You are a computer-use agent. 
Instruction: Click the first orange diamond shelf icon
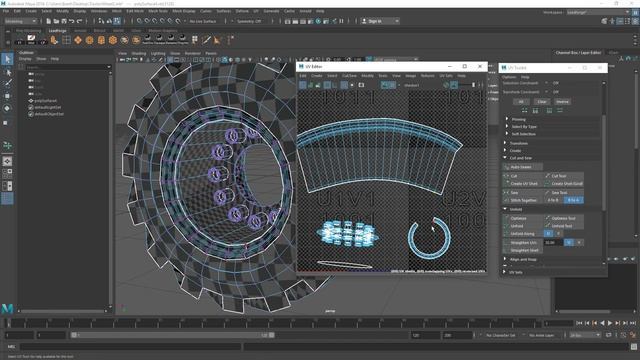pyautogui.click(x=78, y=40)
